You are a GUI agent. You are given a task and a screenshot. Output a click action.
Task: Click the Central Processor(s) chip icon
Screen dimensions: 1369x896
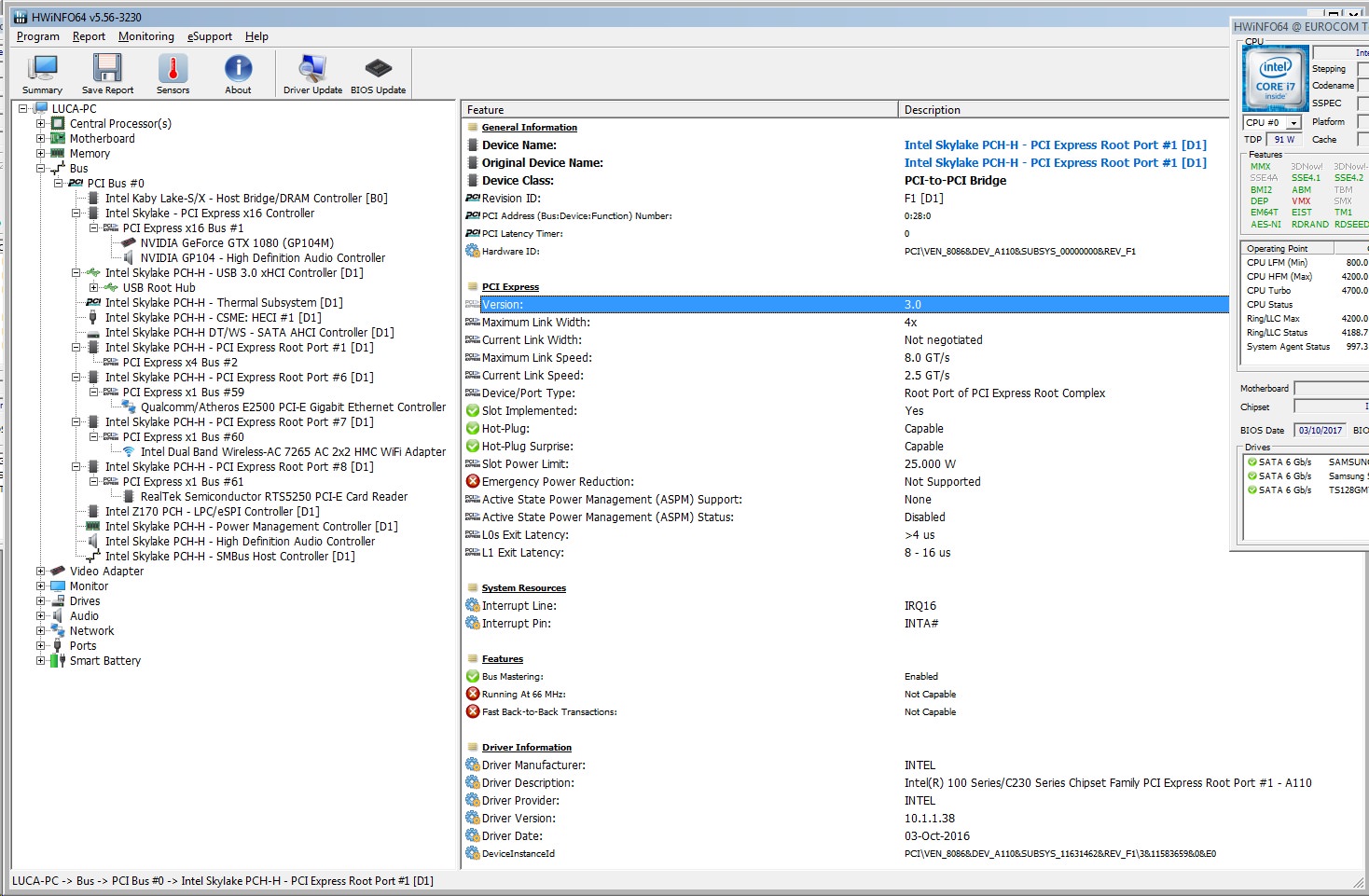(58, 123)
